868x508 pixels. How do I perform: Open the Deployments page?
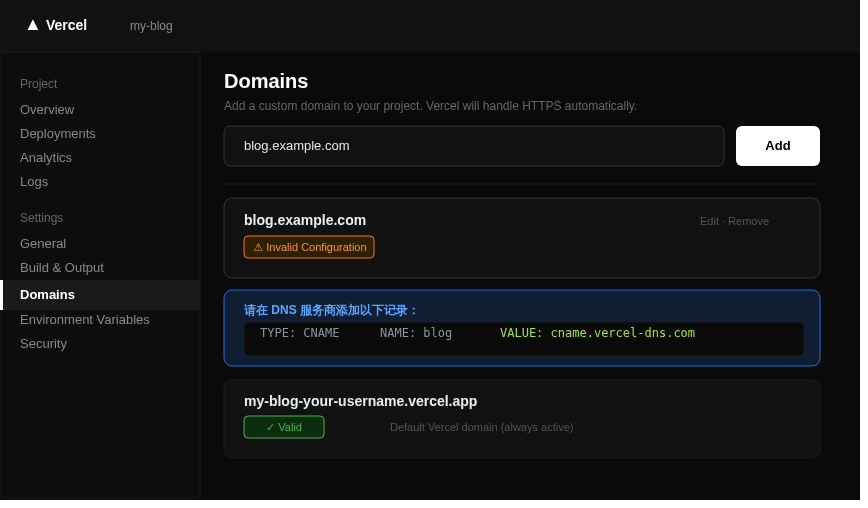58,133
